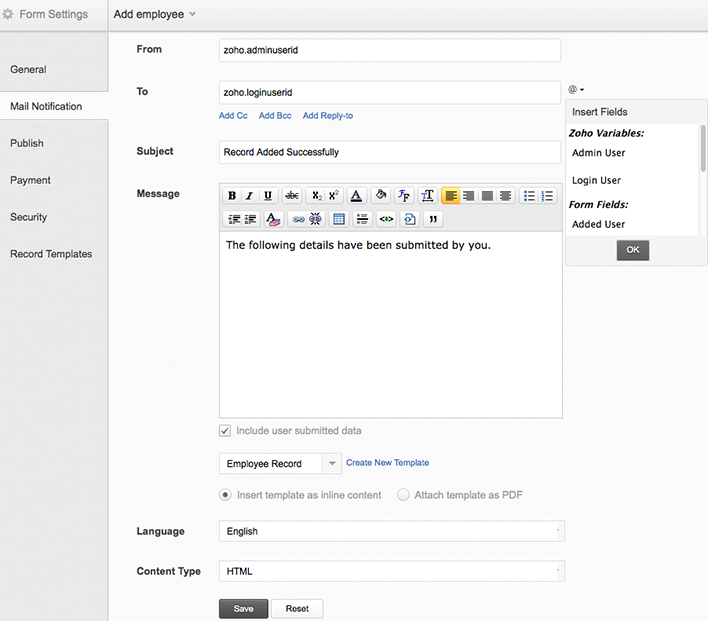708x621 pixels.
Task: Click the Subject input field
Action: click(x=389, y=152)
